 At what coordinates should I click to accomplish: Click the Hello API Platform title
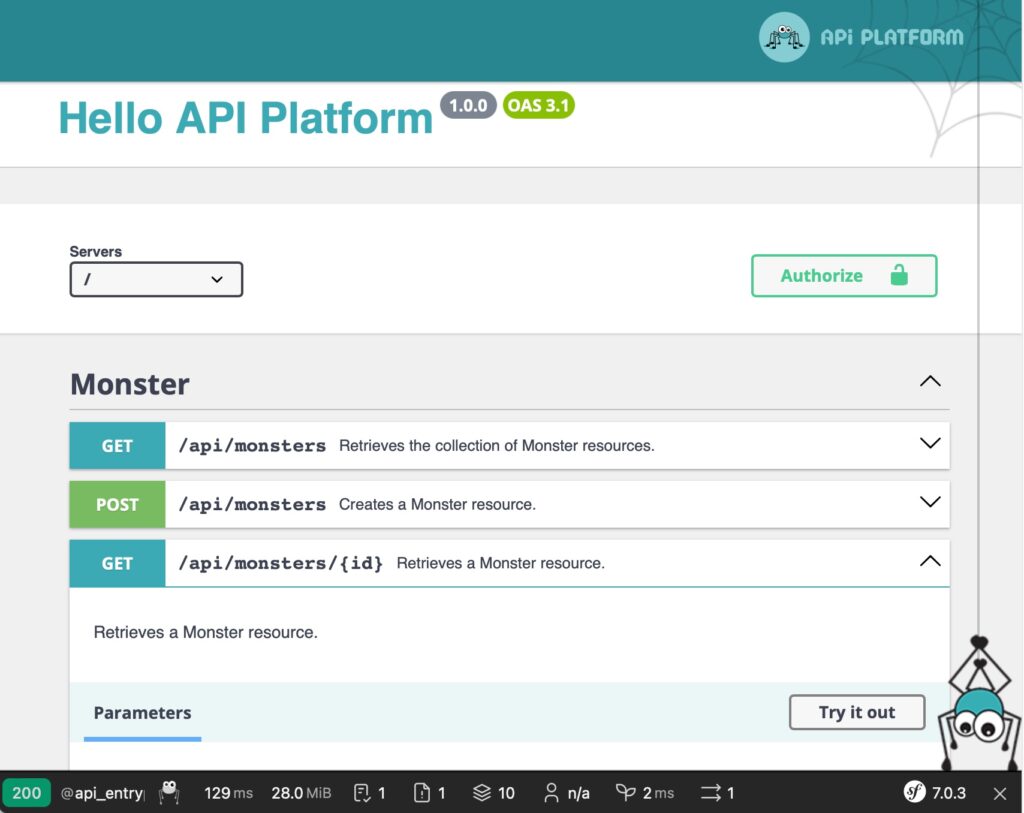point(246,118)
